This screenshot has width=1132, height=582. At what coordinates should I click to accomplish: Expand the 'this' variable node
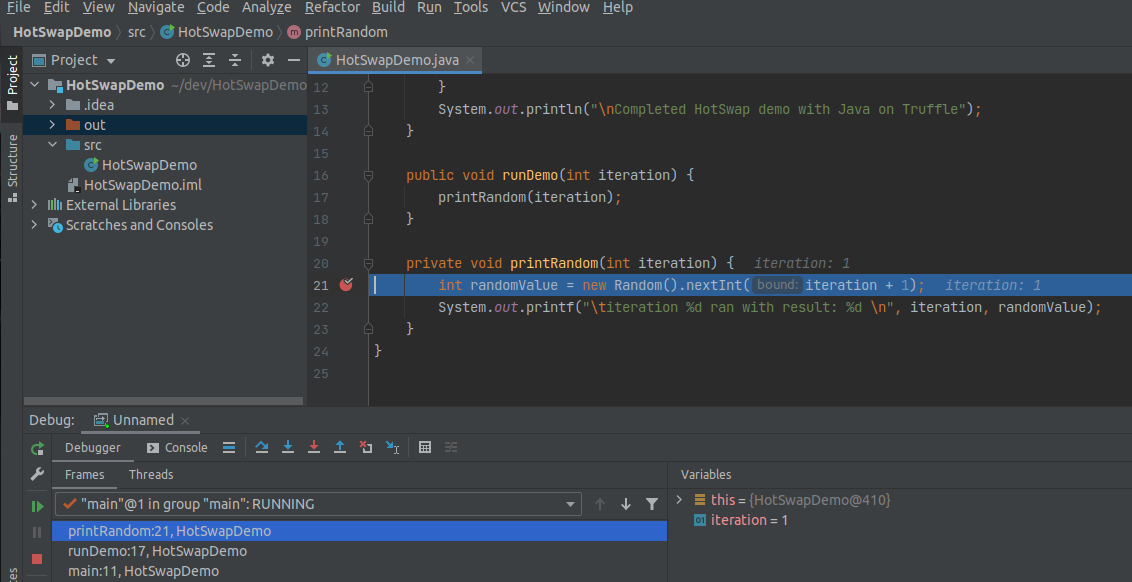(x=680, y=499)
